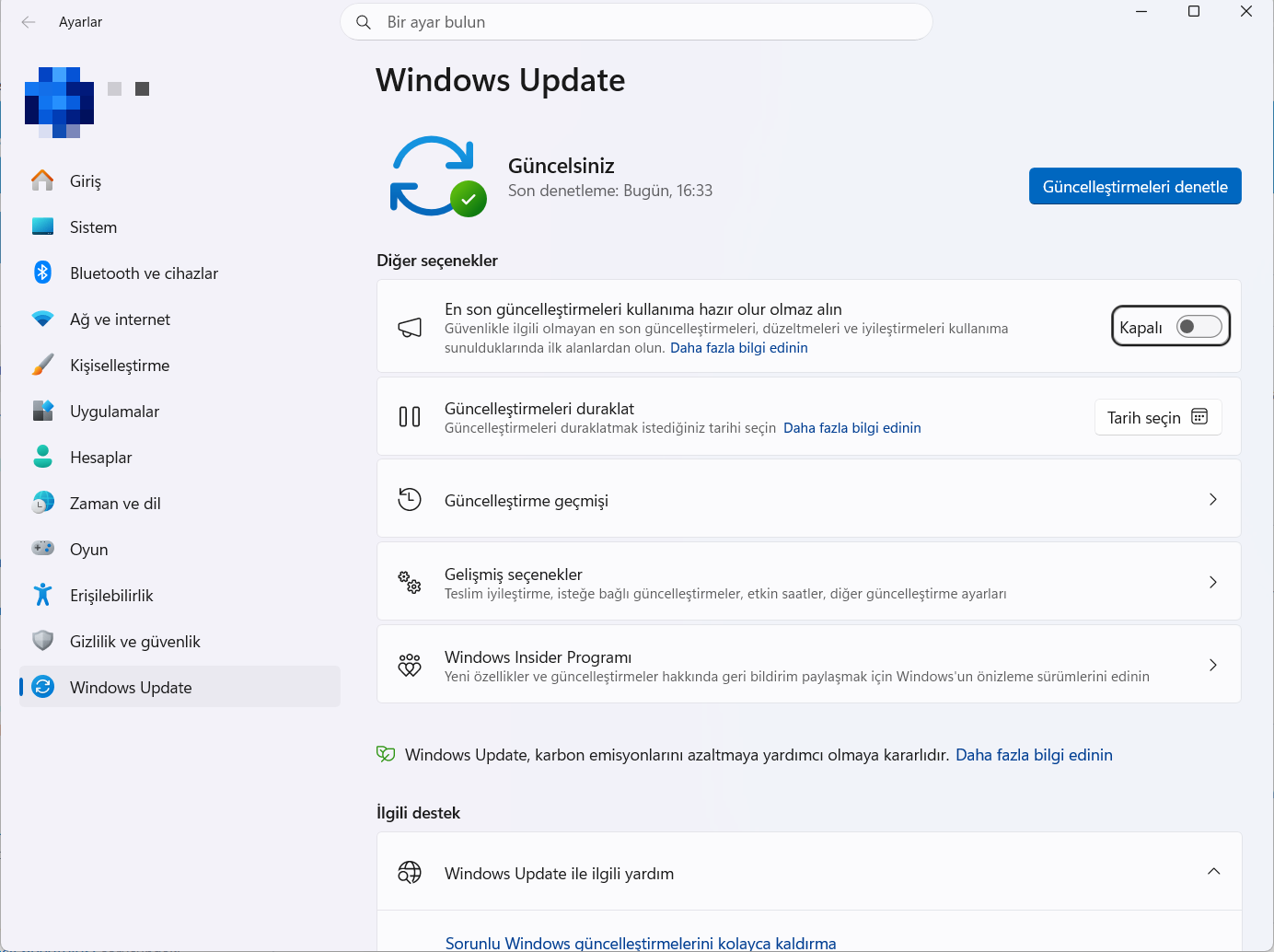Click the Sistem monitor icon
Viewport: 1274px width, 952px height.
(x=42, y=226)
